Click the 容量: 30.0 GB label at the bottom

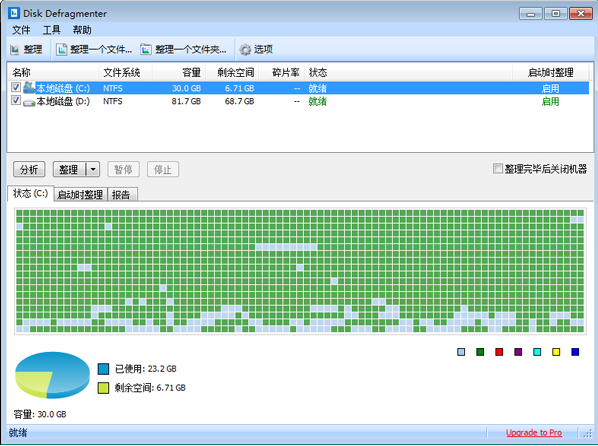click(40, 414)
